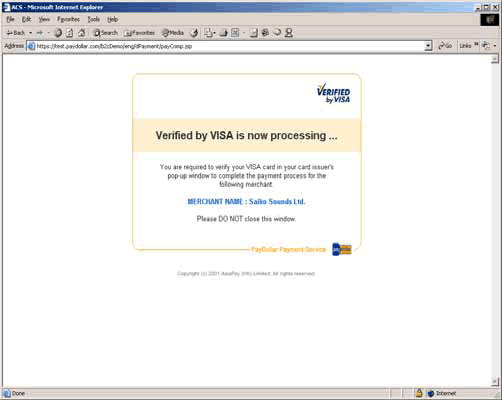This screenshot has width=502, height=400.
Task: Click the security padlock status icon
Action: 419,393
